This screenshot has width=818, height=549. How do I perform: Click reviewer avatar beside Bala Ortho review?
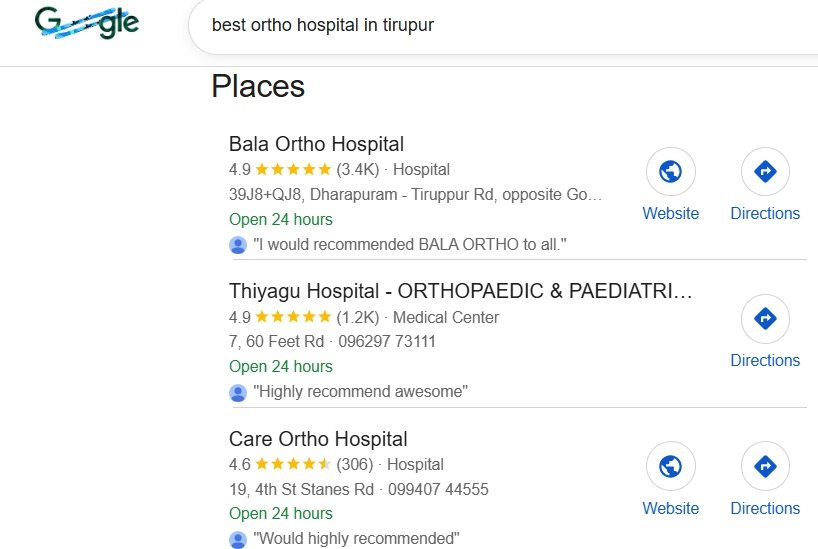238,245
